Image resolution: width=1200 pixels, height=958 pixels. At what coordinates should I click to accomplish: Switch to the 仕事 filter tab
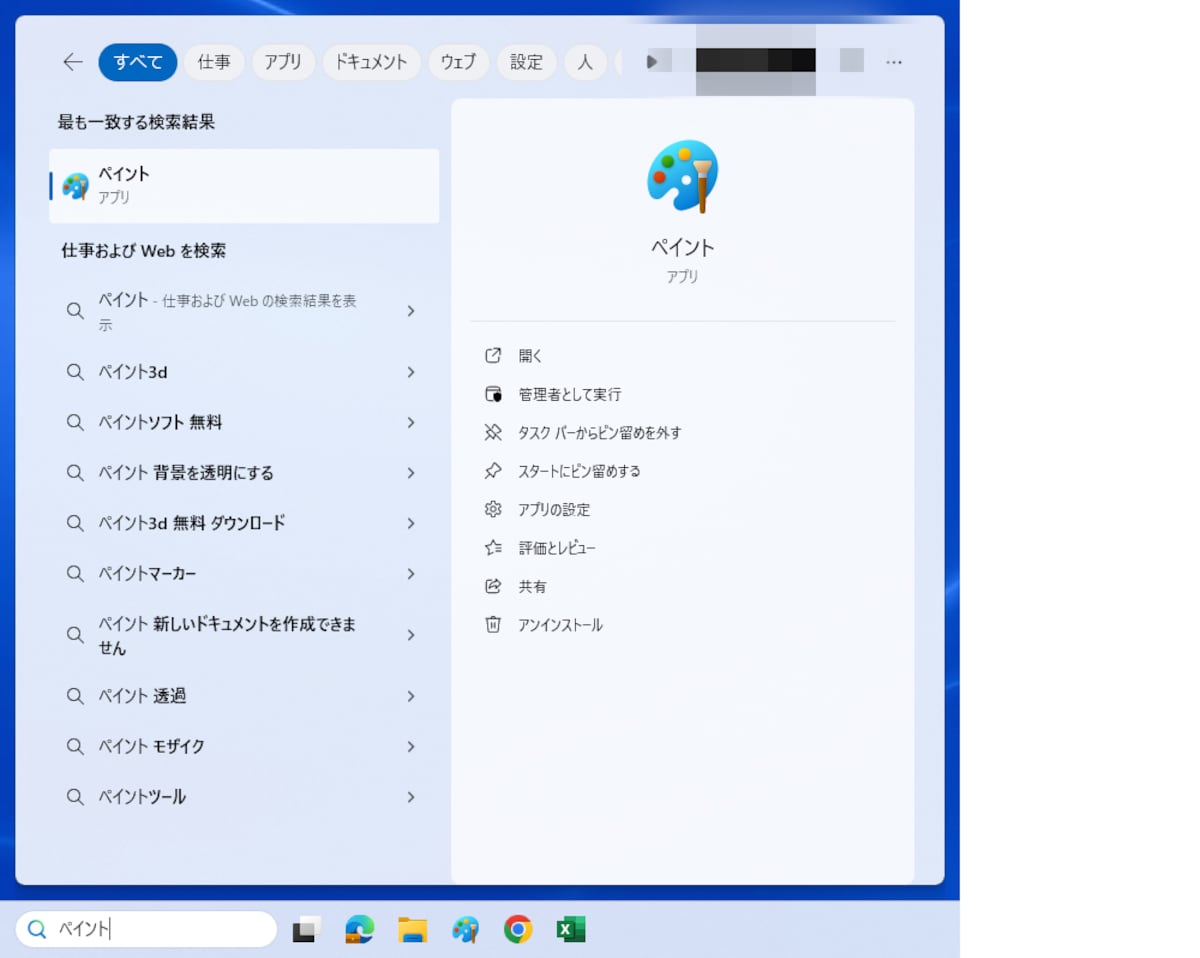pos(214,62)
